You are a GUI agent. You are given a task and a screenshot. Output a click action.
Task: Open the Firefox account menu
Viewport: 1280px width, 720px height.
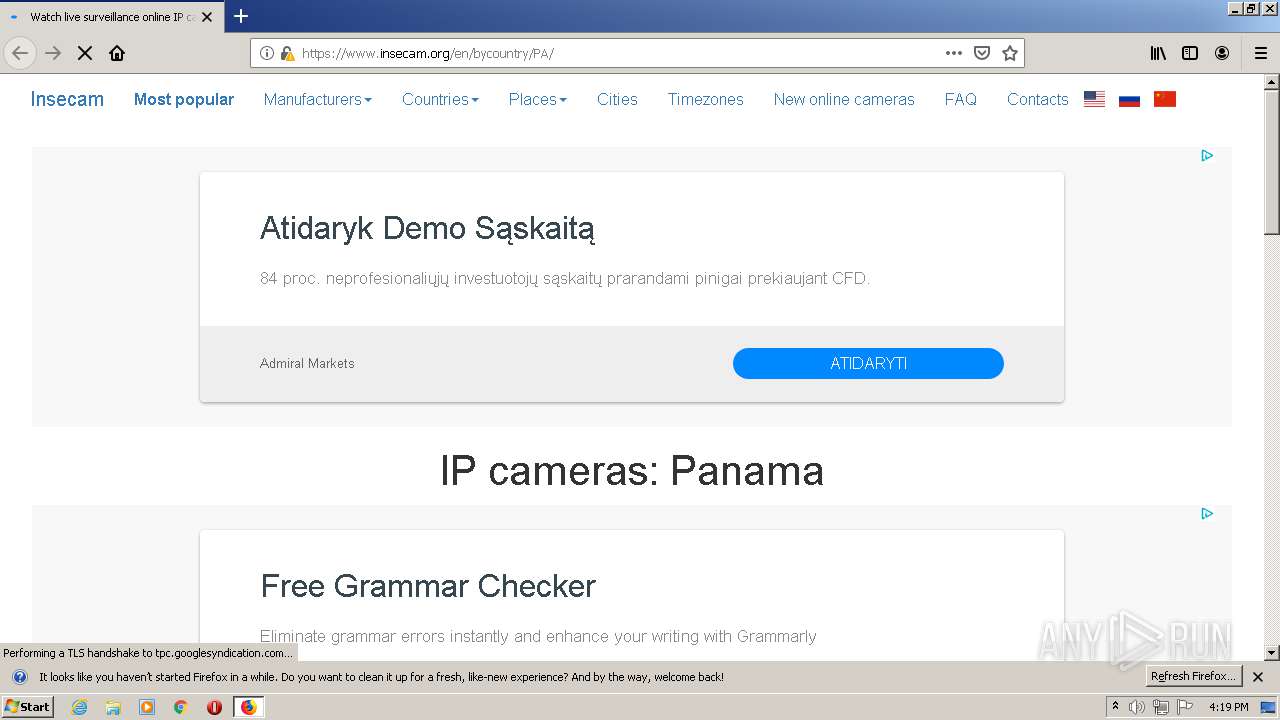tap(1222, 53)
